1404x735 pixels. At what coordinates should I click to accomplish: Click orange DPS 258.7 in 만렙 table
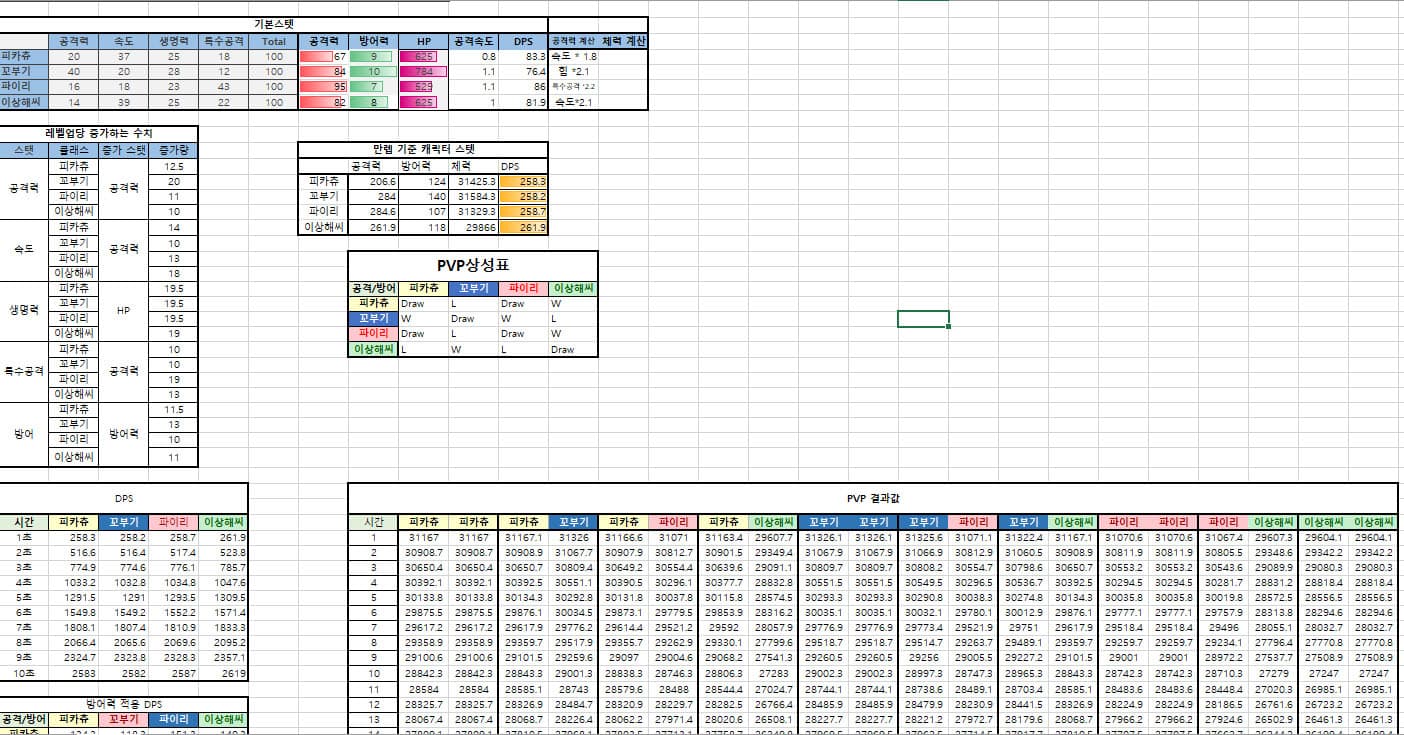[x=523, y=212]
